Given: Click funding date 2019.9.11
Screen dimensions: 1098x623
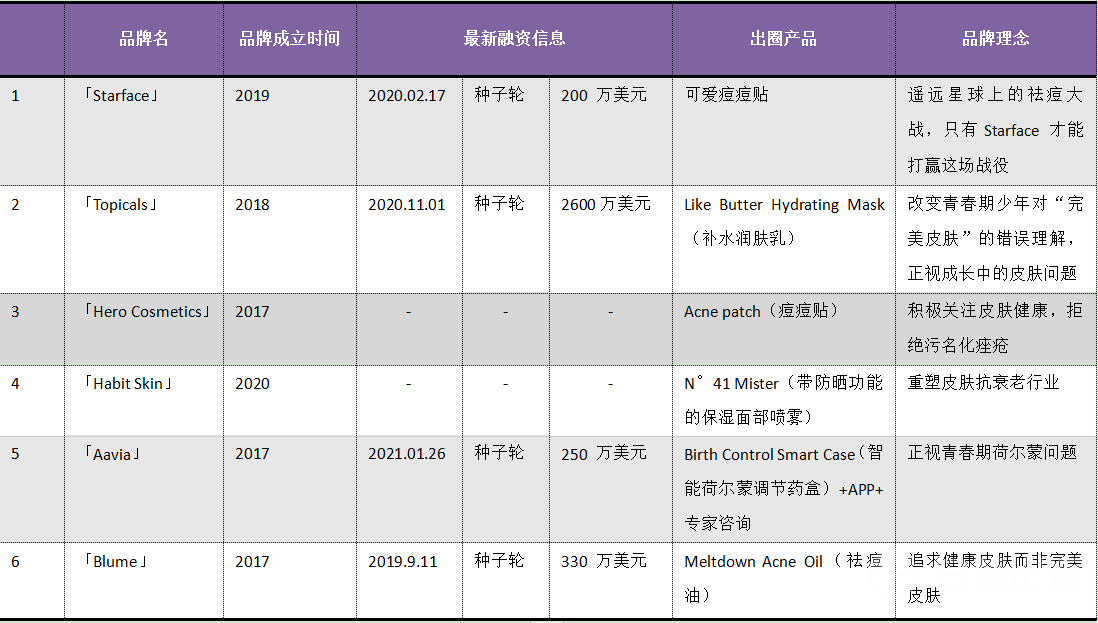Looking at the screenshot, I should 403,561.
